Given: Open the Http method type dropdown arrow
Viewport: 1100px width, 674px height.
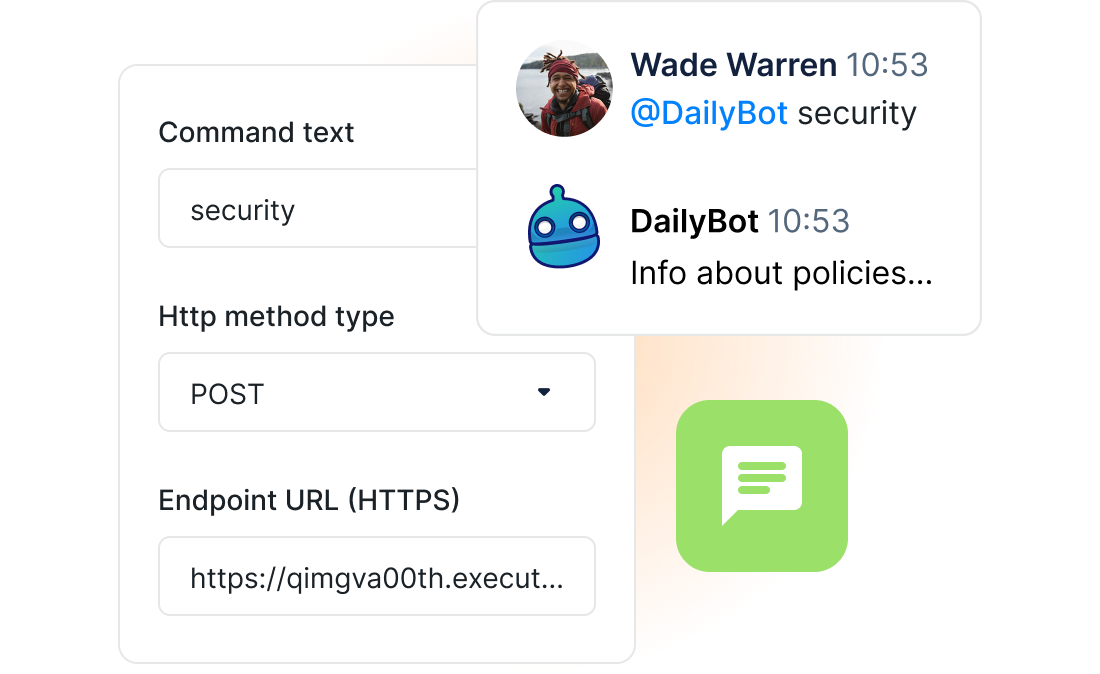Looking at the screenshot, I should point(544,392).
